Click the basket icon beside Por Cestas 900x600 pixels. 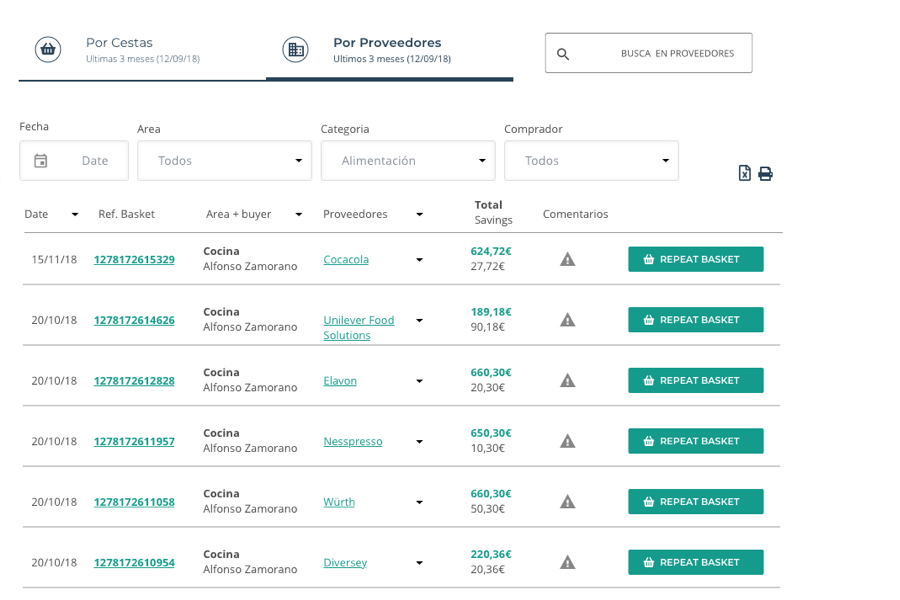click(x=48, y=49)
